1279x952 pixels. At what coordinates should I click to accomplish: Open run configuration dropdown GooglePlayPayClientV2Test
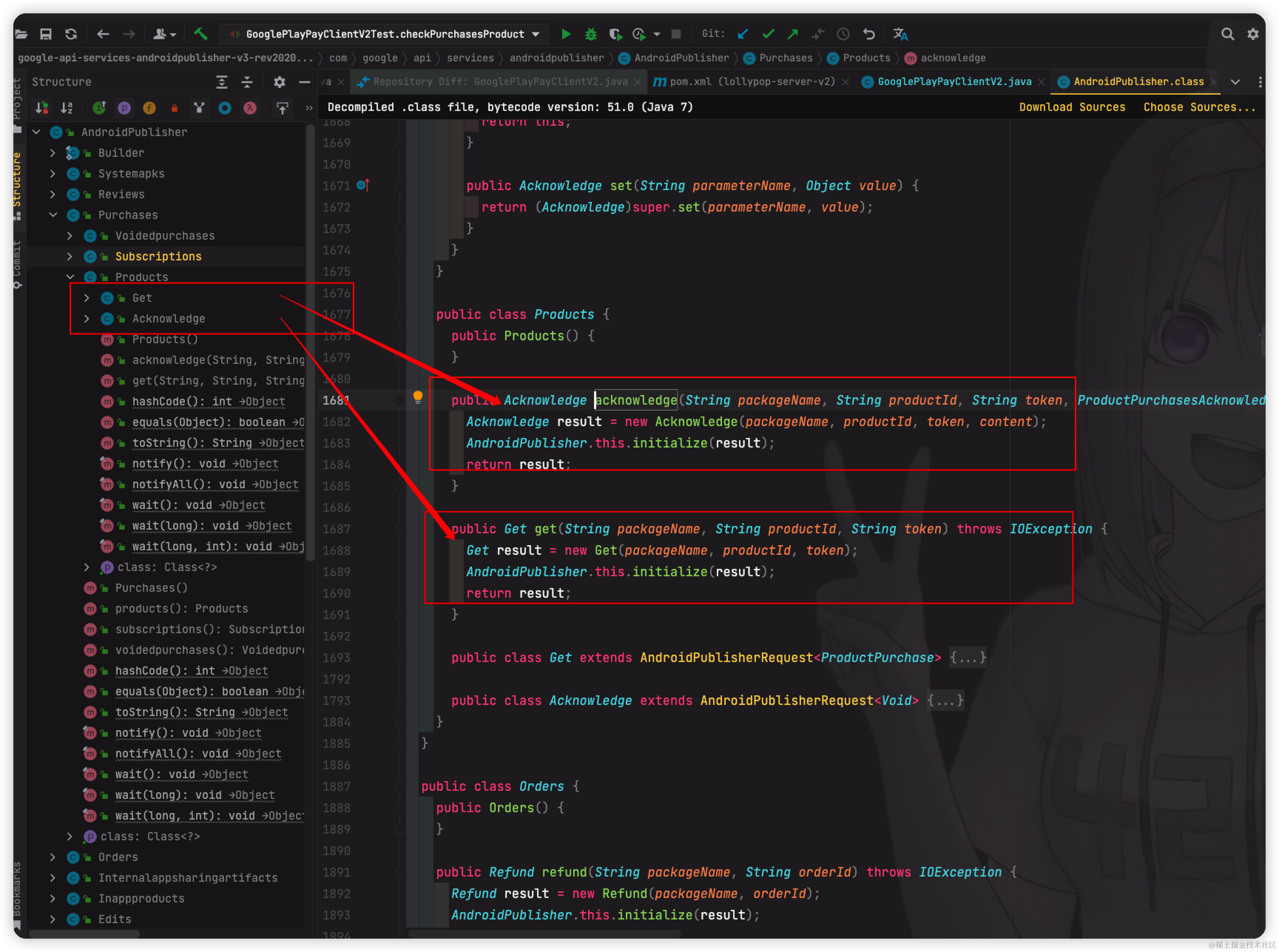[x=385, y=34]
